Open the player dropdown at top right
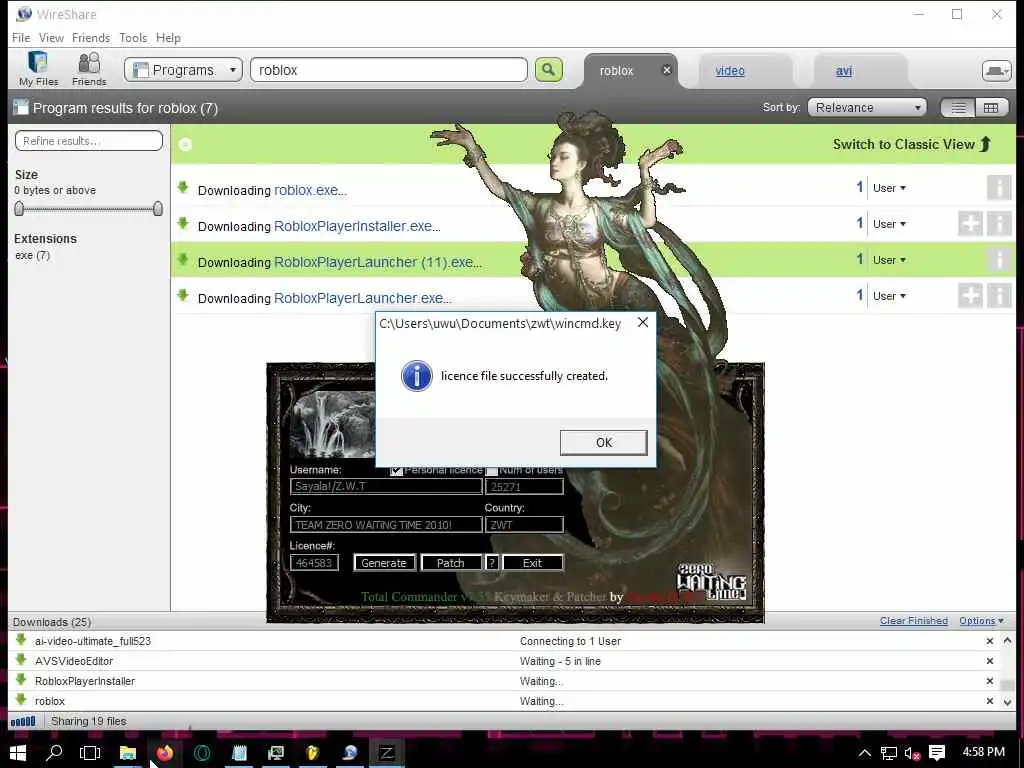Image resolution: width=1024 pixels, height=768 pixels. (x=996, y=71)
